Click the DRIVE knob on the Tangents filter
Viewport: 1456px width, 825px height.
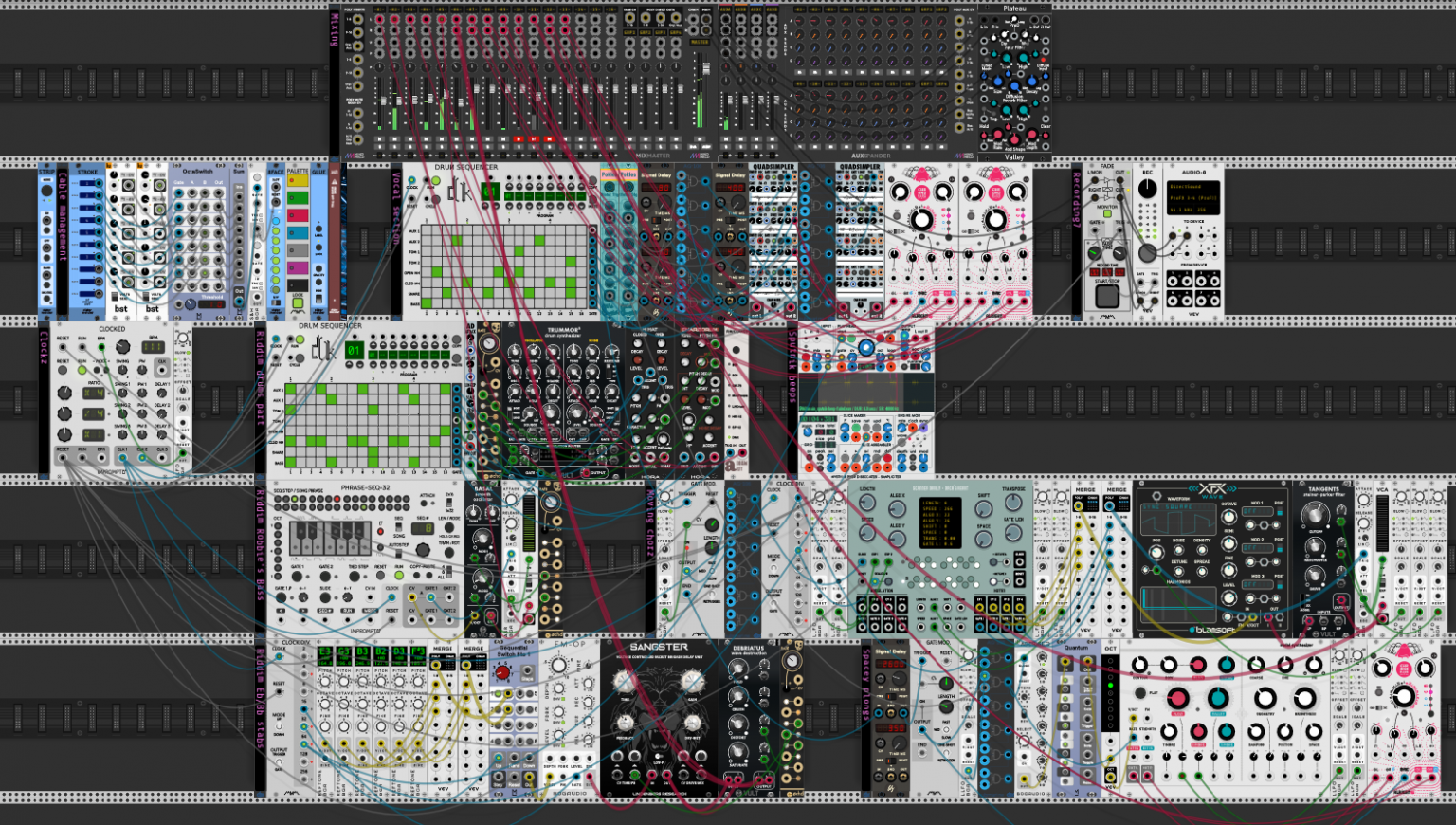coord(1315,575)
